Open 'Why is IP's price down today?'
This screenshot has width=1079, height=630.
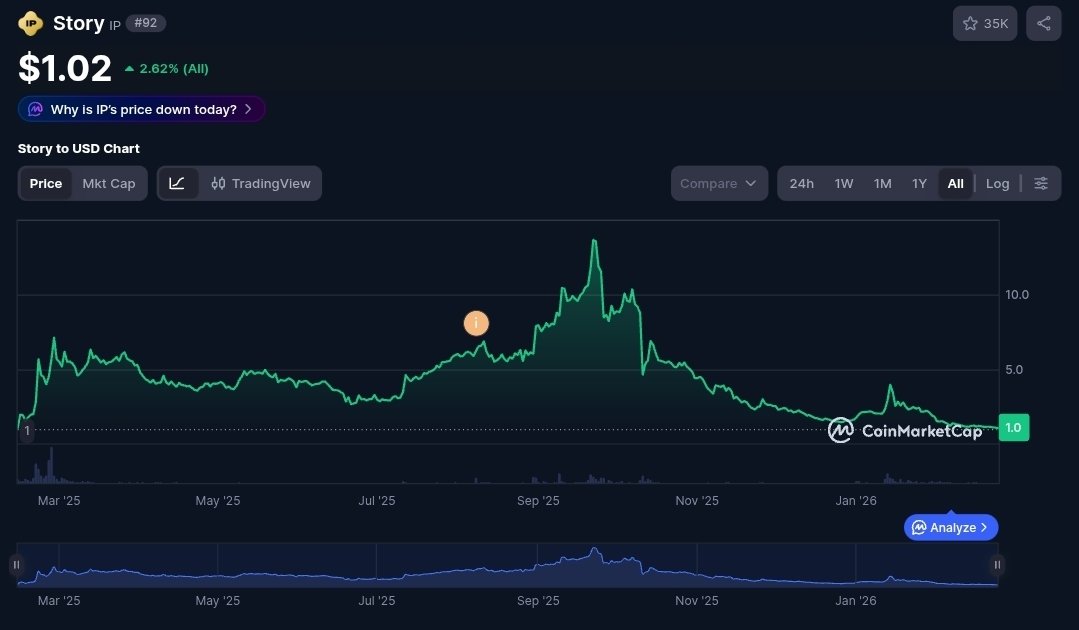[x=141, y=109]
